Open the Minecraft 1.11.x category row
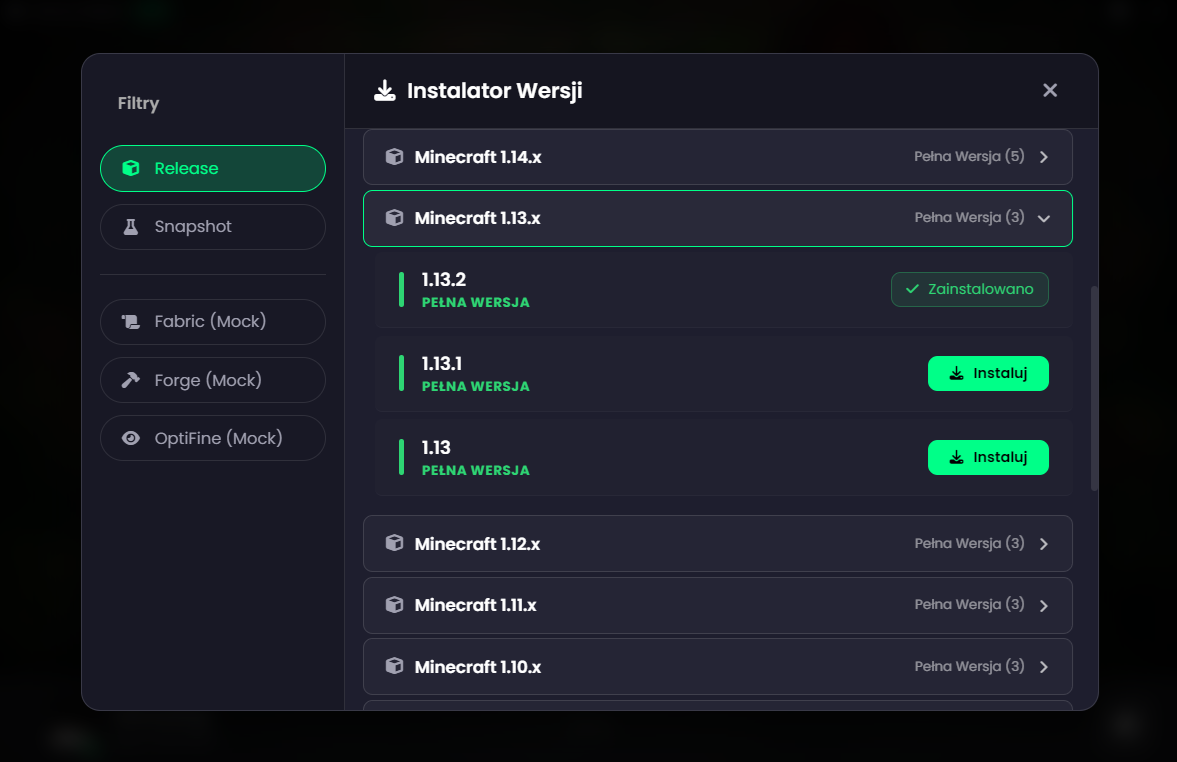Viewport: 1177px width, 762px height. pos(717,604)
